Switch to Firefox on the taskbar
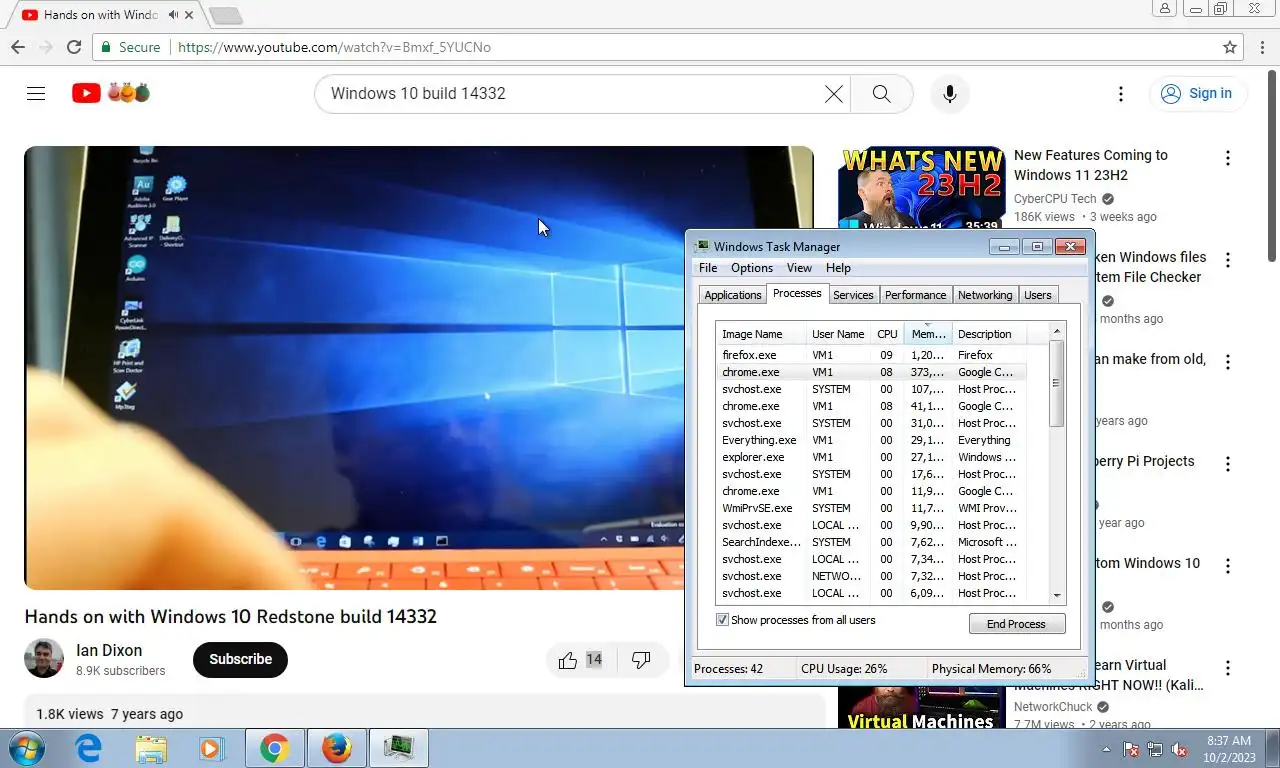 click(x=337, y=748)
